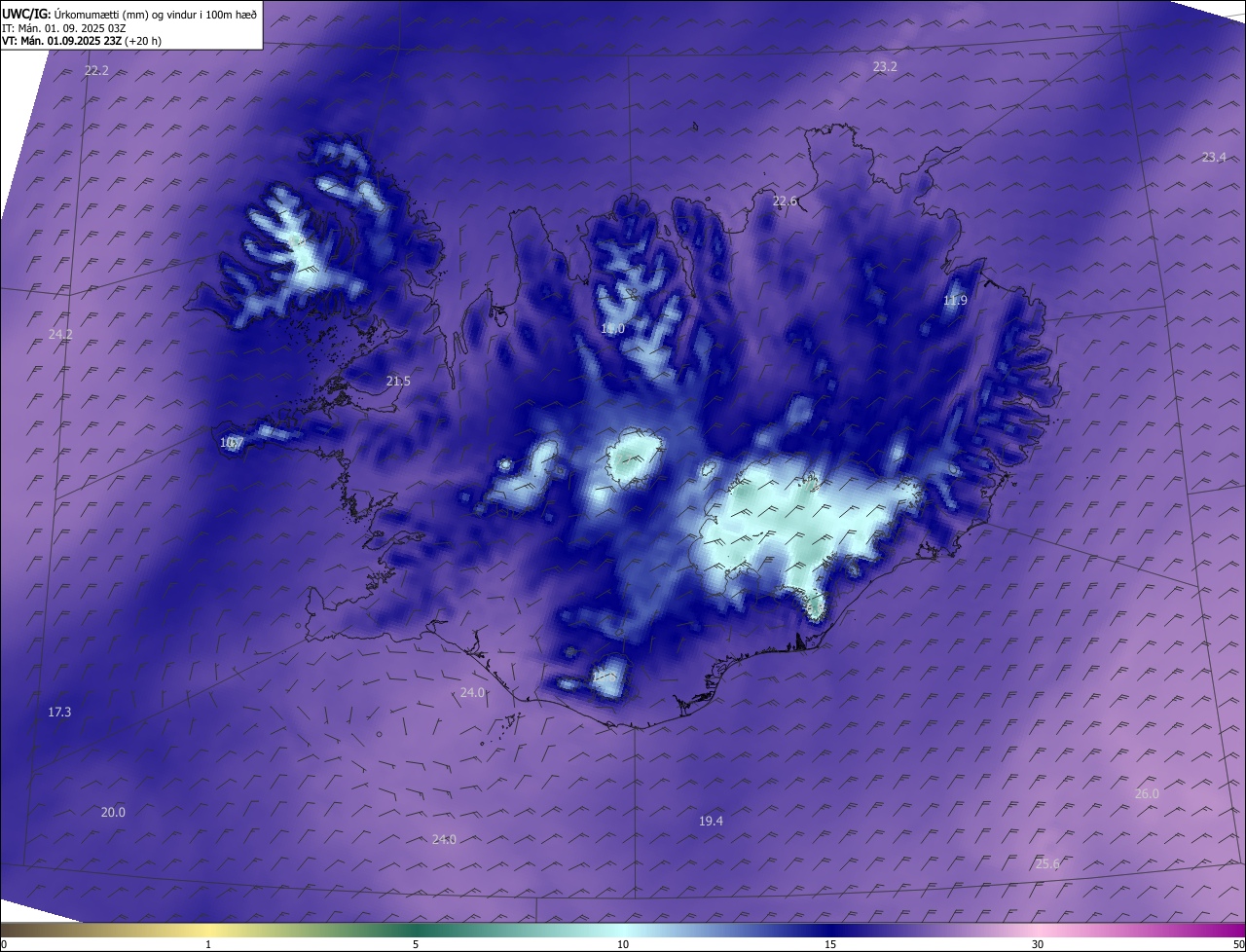Image resolution: width=1246 pixels, height=952 pixels.
Task: Click the 5 label on the colour scale
Action: 416,944
